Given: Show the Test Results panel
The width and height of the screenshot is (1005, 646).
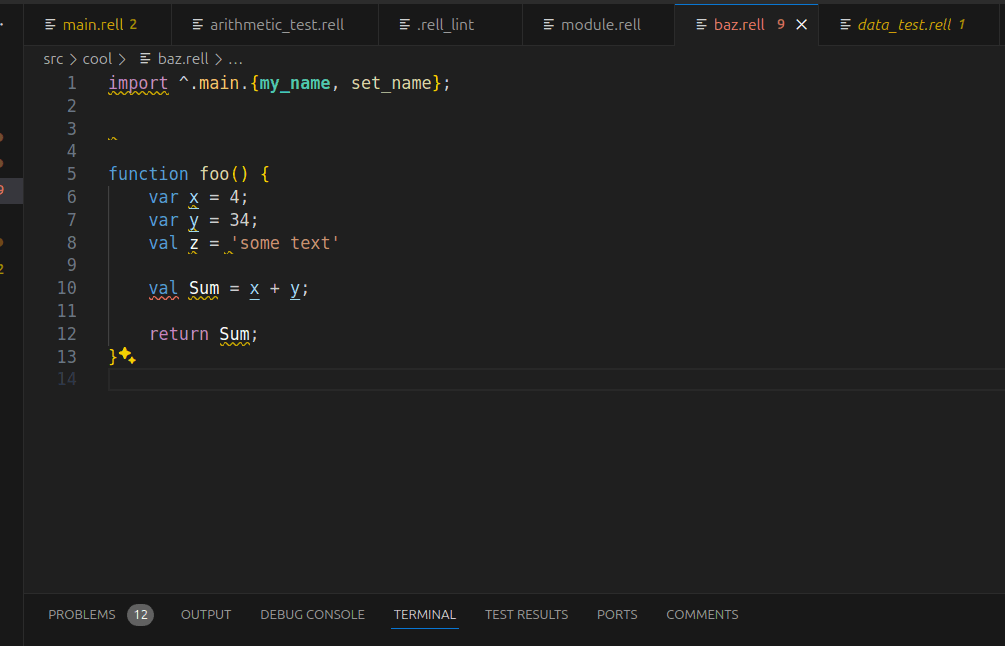Looking at the screenshot, I should 526,615.
